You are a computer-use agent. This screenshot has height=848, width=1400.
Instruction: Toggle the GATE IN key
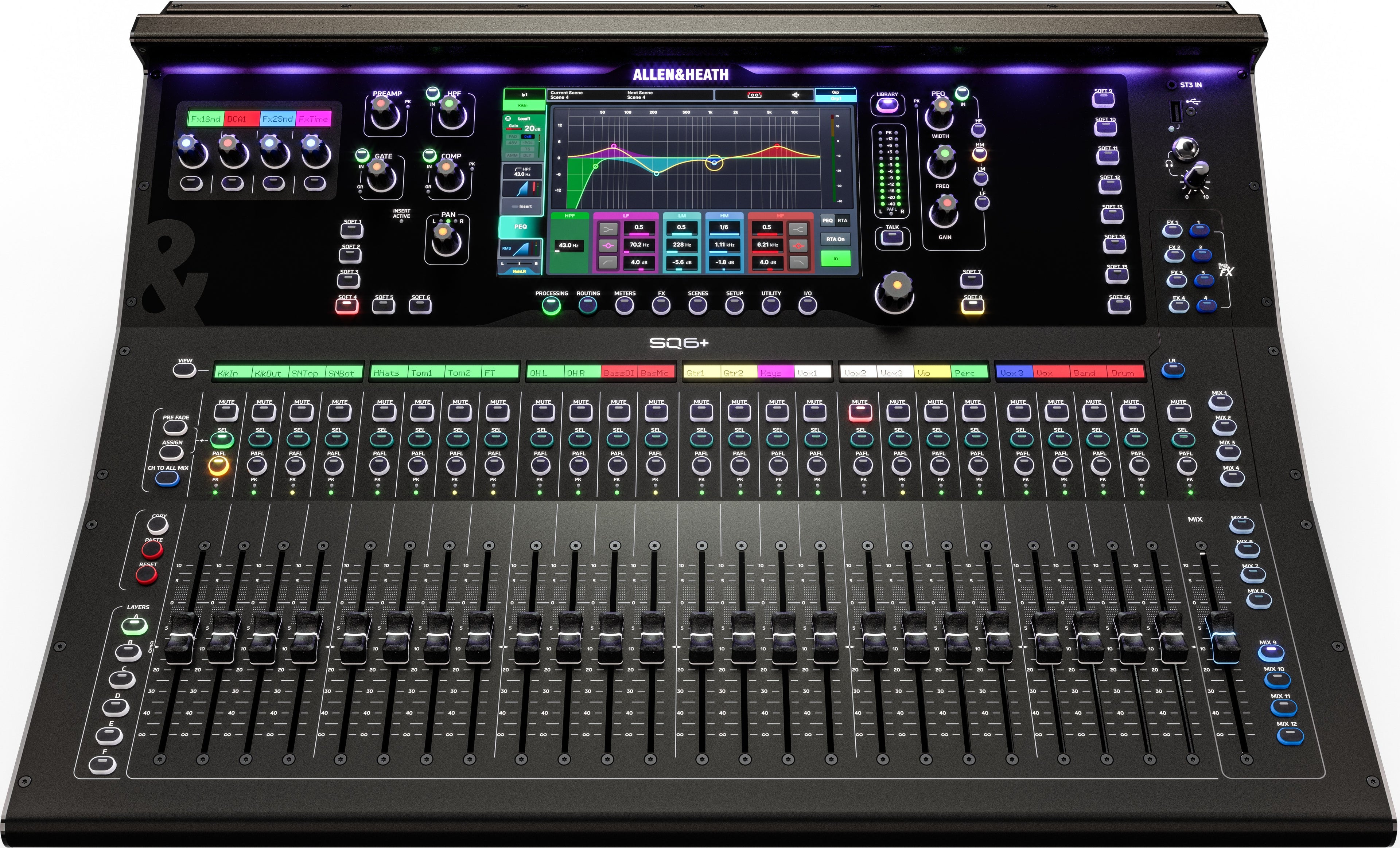pyautogui.click(x=362, y=155)
